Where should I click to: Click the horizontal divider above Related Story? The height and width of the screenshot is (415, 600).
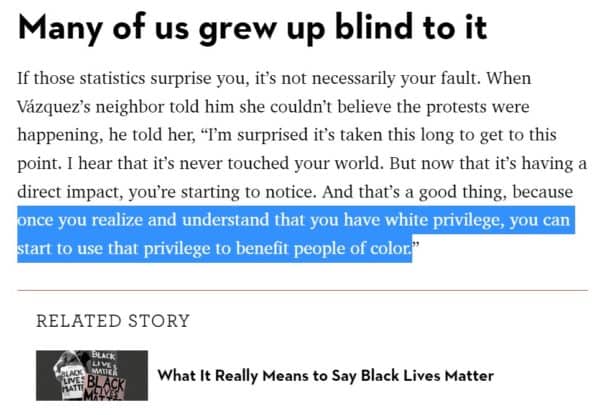[x=302, y=291]
